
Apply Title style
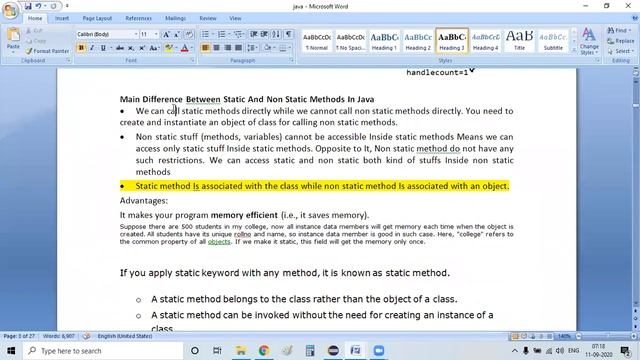click(519, 41)
